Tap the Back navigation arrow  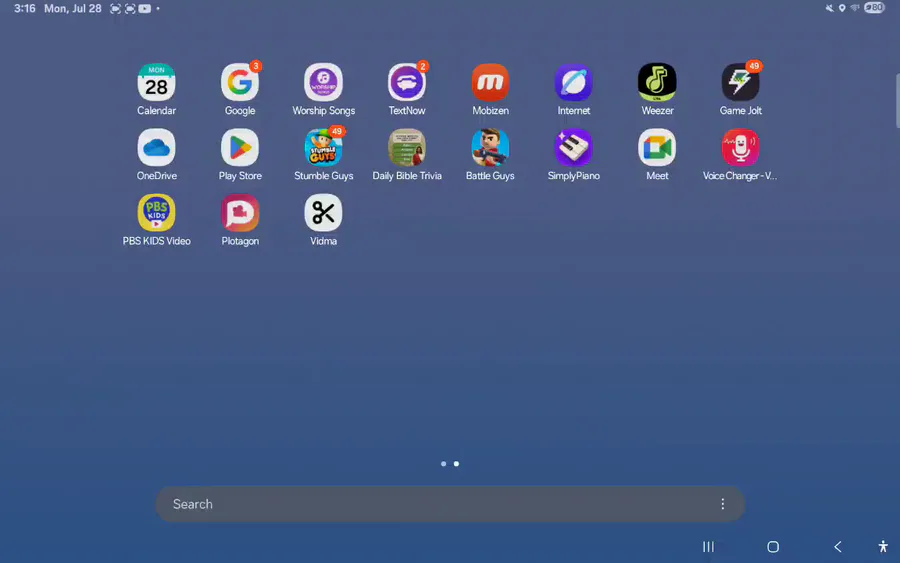tap(838, 547)
